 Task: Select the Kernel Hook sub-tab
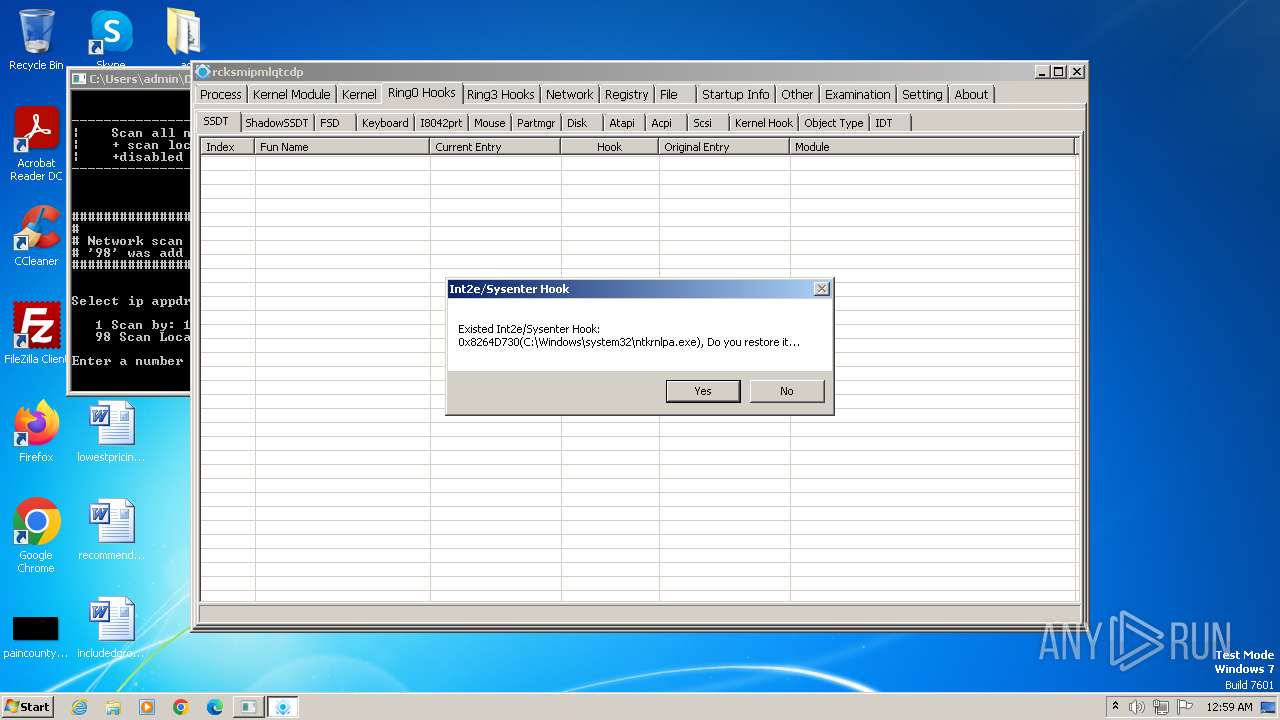click(x=763, y=123)
